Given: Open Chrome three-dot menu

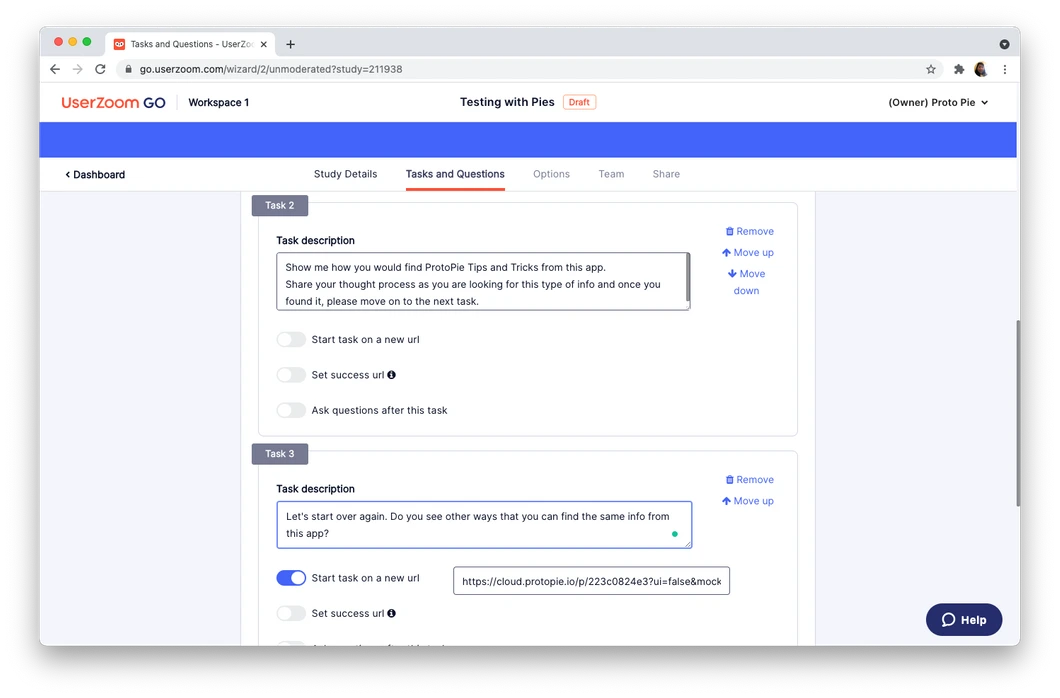Looking at the screenshot, I should point(1005,69).
